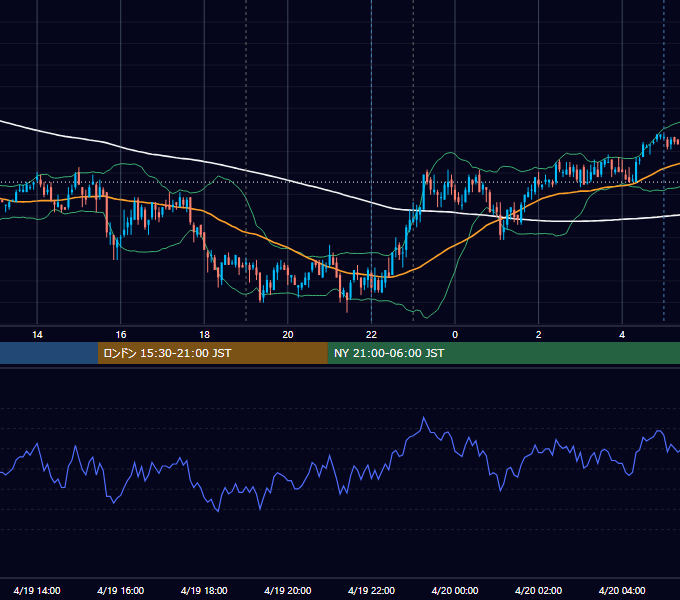Image resolution: width=680 pixels, height=600 pixels.
Task: Click the 22 hour axis label
Action: [x=371, y=335]
